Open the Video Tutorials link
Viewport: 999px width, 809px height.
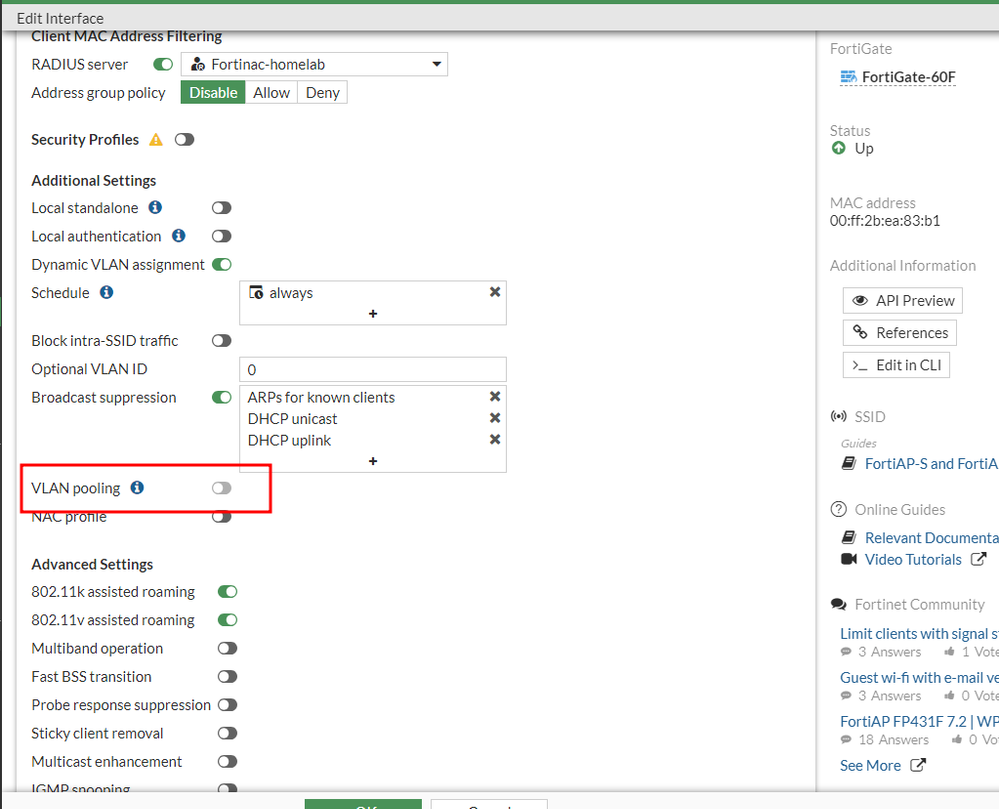(913, 559)
